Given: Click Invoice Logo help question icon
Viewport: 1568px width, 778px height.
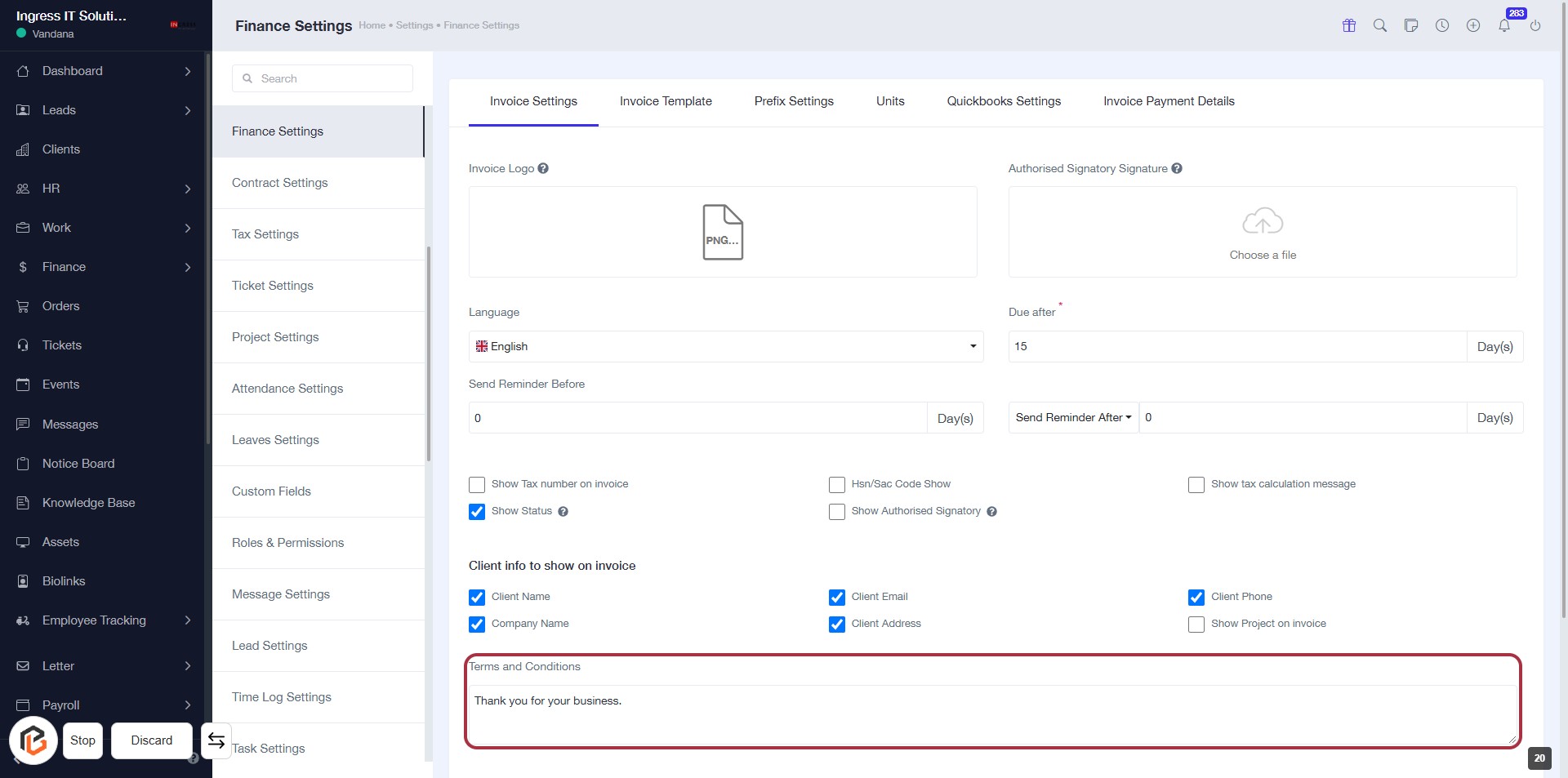Looking at the screenshot, I should pyautogui.click(x=543, y=168).
